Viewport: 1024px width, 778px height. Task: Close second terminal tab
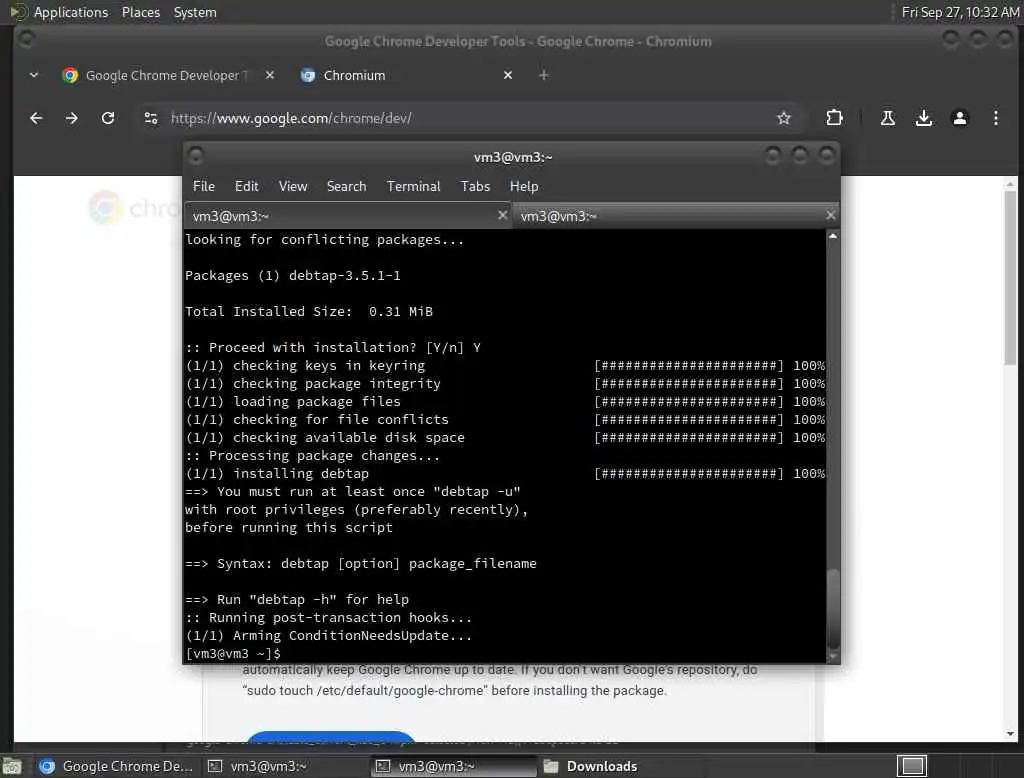[x=830, y=215]
